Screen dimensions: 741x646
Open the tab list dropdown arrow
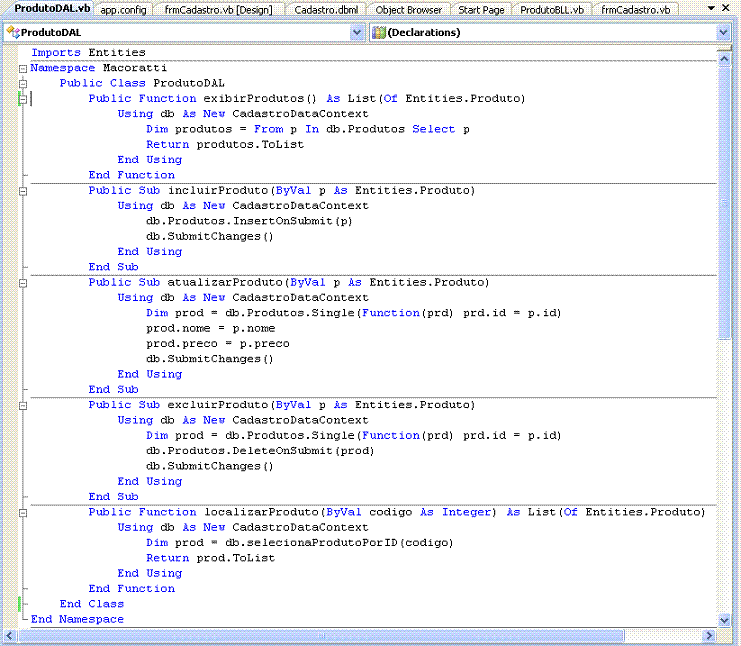(x=711, y=8)
